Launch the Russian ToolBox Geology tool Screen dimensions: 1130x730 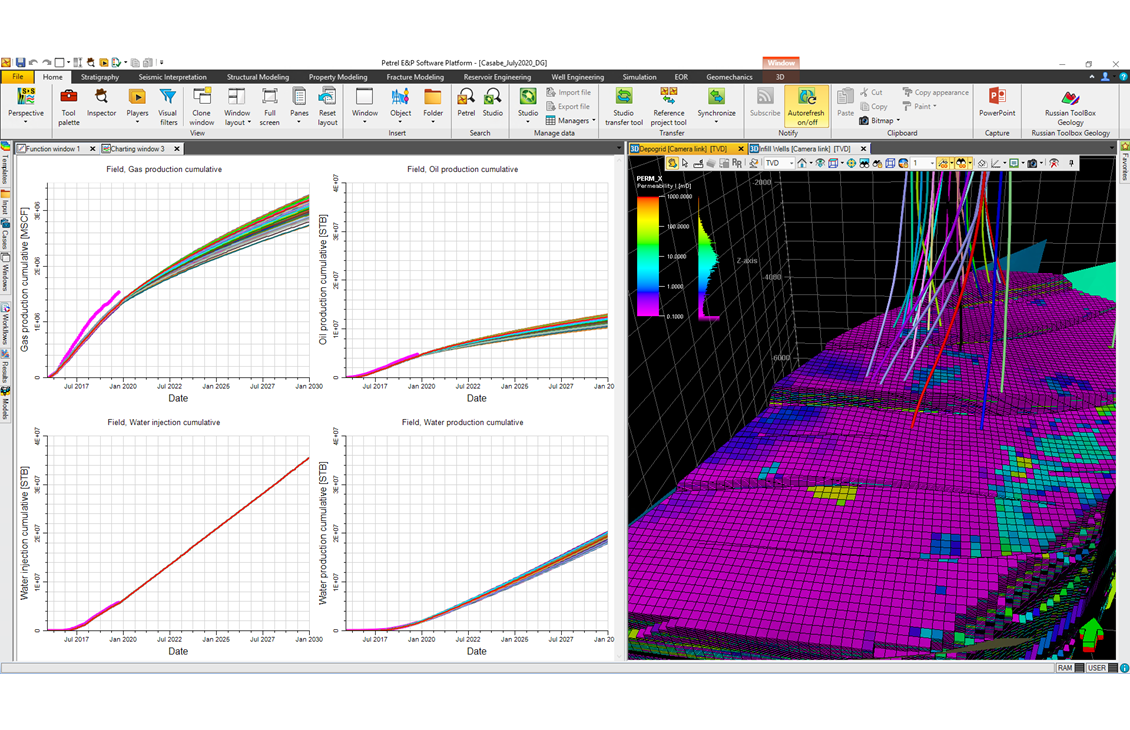1069,105
